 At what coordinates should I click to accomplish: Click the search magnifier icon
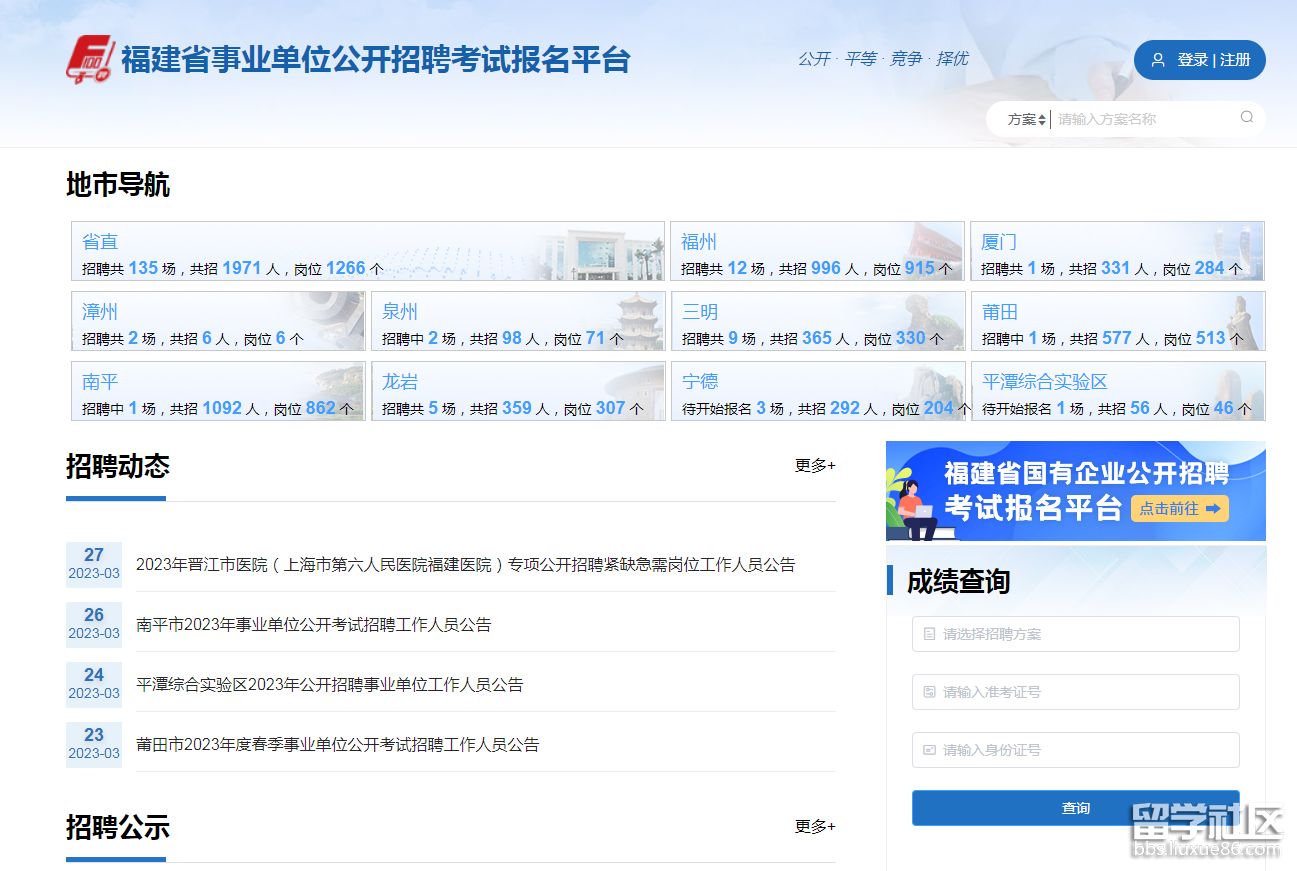pyautogui.click(x=1246, y=118)
